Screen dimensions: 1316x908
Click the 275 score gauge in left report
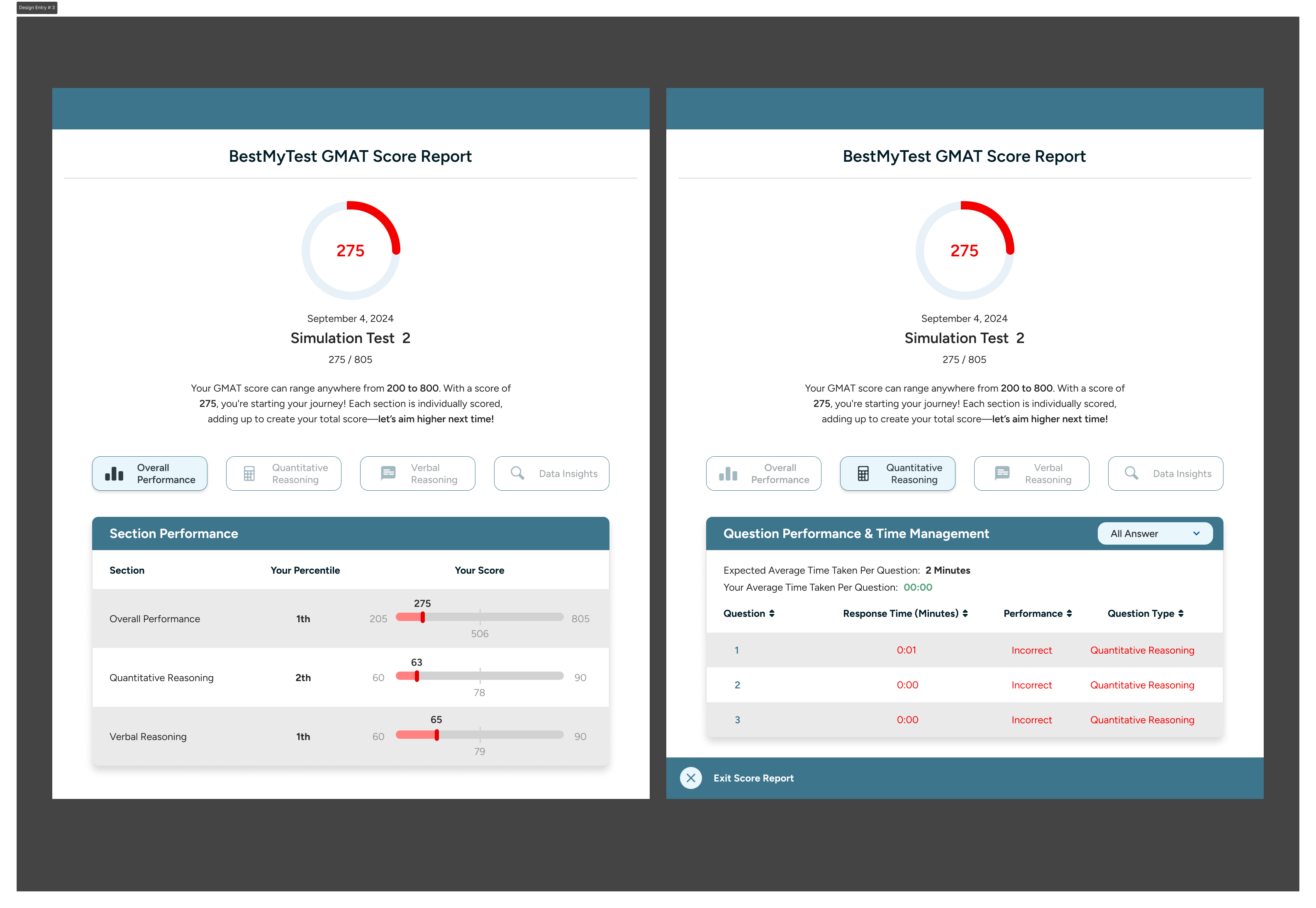point(351,250)
